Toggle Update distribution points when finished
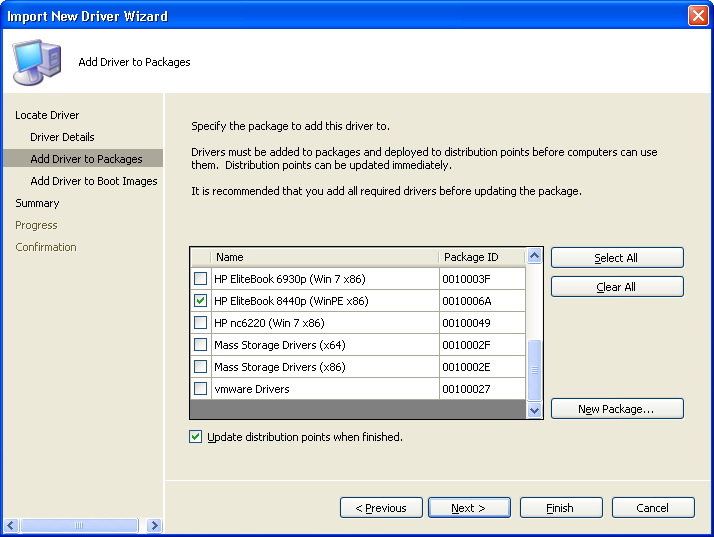714x537 pixels. pos(195,437)
